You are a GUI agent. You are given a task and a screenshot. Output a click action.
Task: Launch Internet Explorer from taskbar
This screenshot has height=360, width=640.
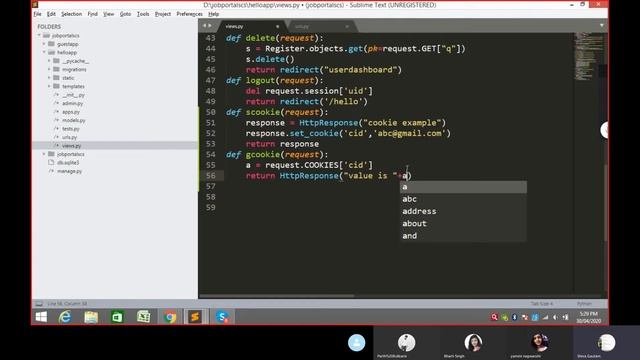point(65,317)
